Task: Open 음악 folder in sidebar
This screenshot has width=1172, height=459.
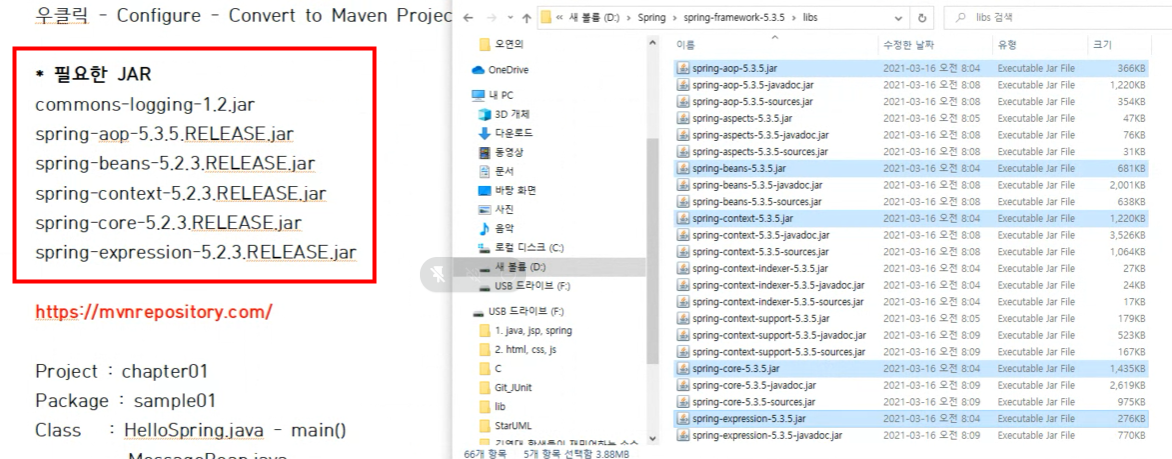Action: coord(496,228)
